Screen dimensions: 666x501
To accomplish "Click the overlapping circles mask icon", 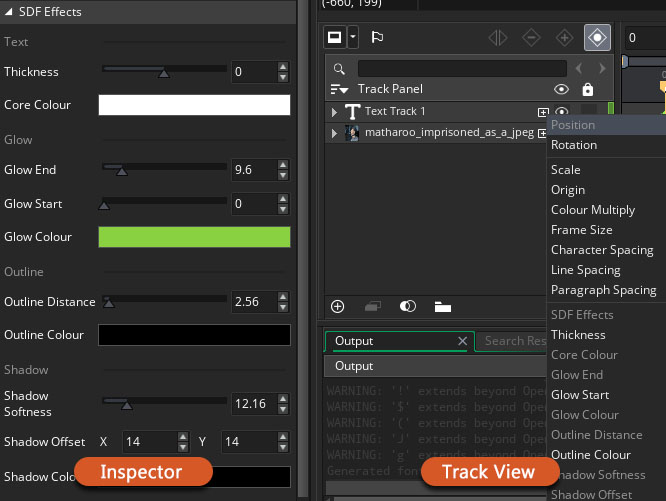I will [408, 306].
